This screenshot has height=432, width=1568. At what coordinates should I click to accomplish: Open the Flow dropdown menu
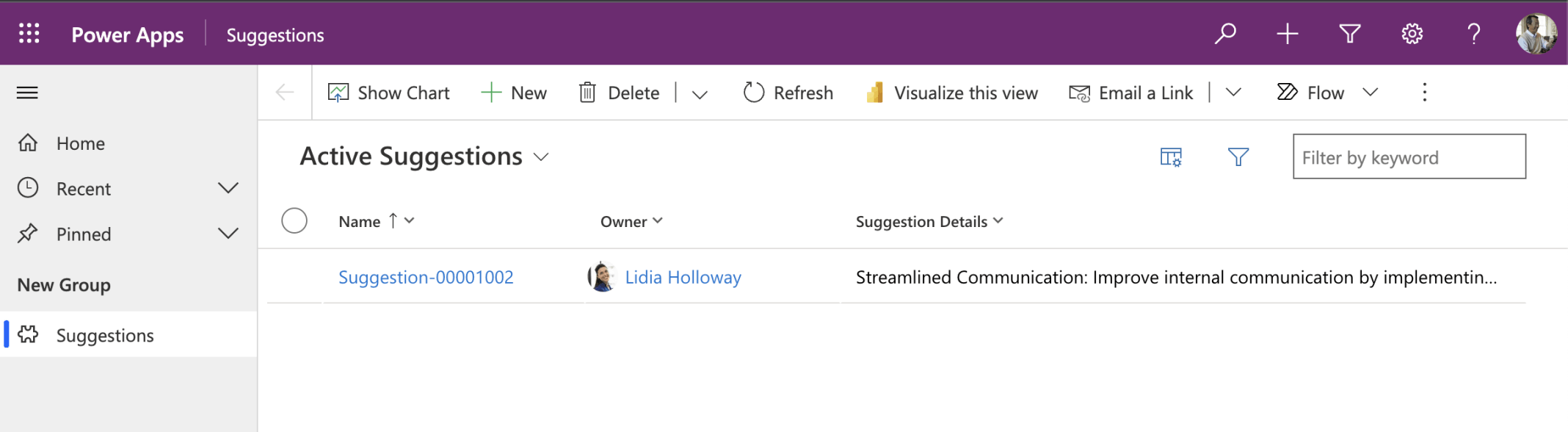pyautogui.click(x=1370, y=93)
